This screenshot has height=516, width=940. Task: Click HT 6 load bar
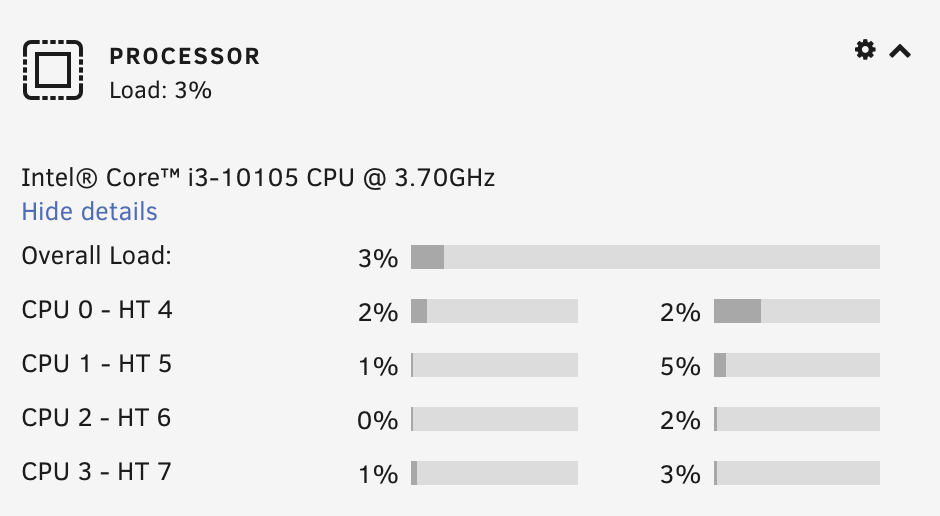coord(797,419)
